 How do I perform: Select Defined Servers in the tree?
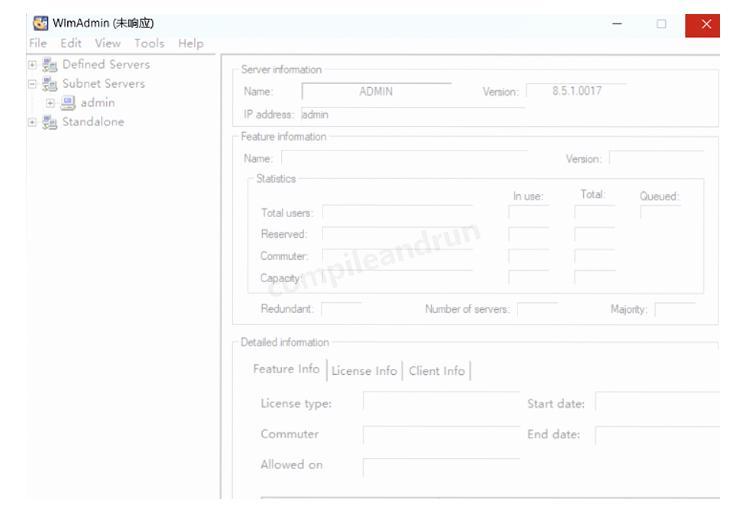[x=106, y=64]
